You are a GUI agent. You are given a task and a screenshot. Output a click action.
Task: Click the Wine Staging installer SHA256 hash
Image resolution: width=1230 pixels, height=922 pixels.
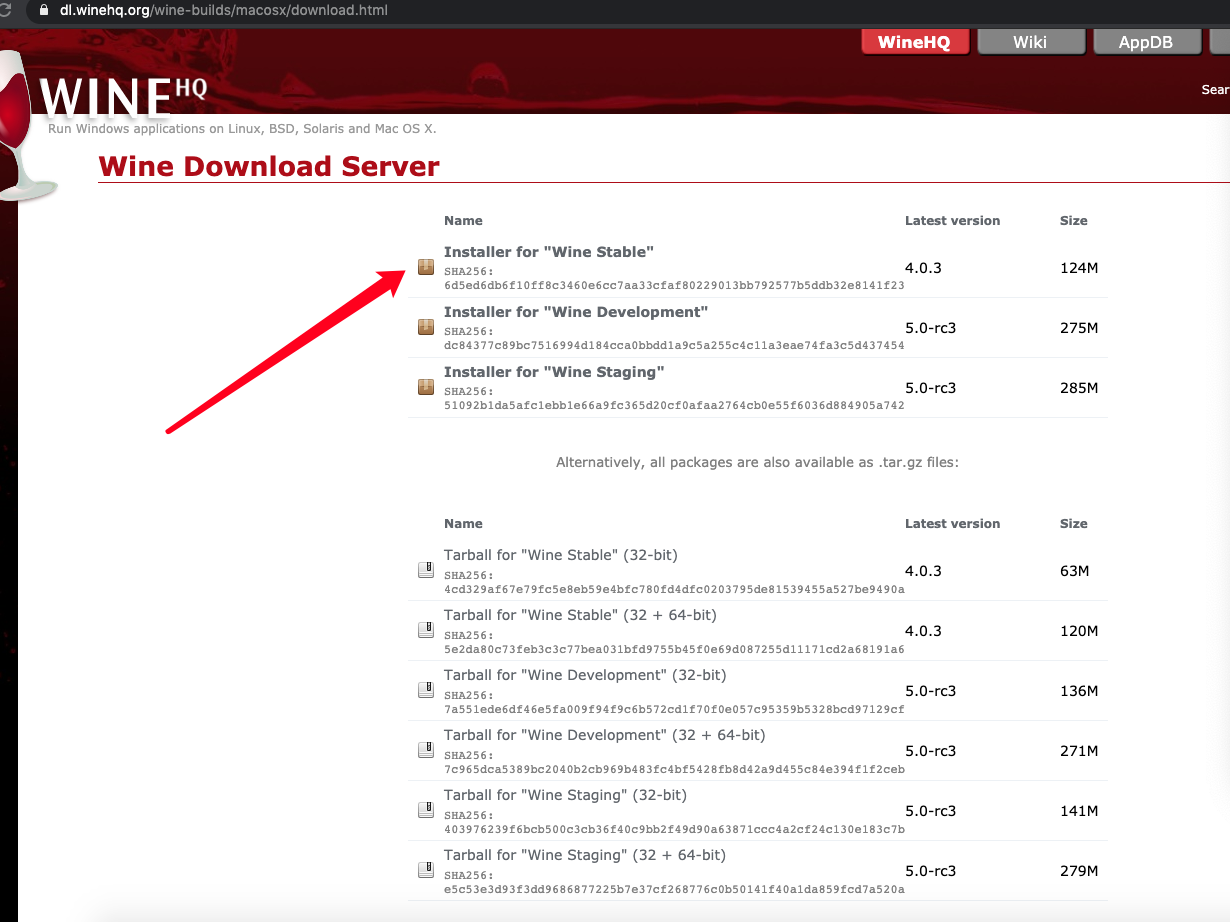[x=674, y=405]
